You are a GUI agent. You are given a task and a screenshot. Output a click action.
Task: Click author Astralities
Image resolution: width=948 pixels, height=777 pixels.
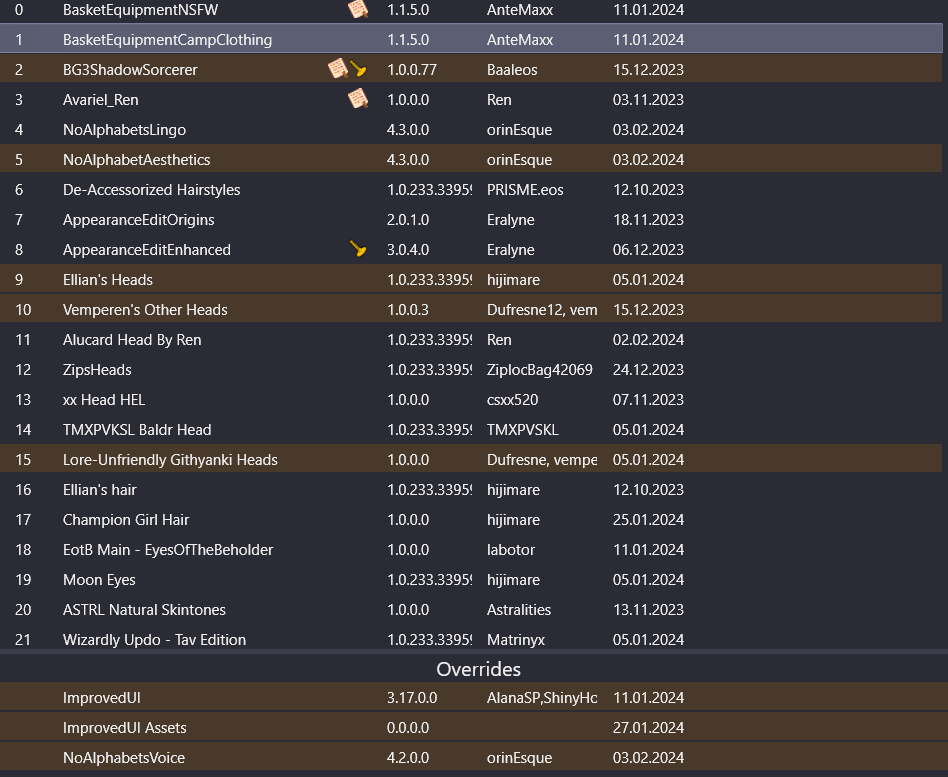(519, 610)
